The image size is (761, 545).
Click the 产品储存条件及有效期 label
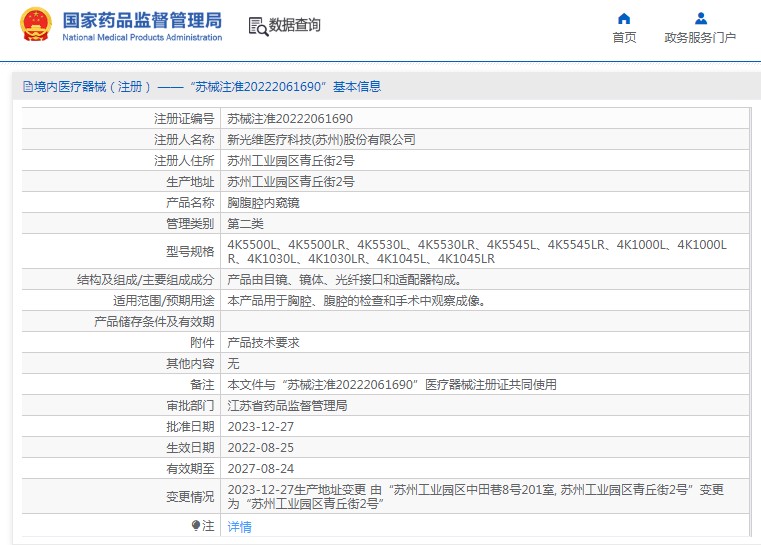[154, 322]
